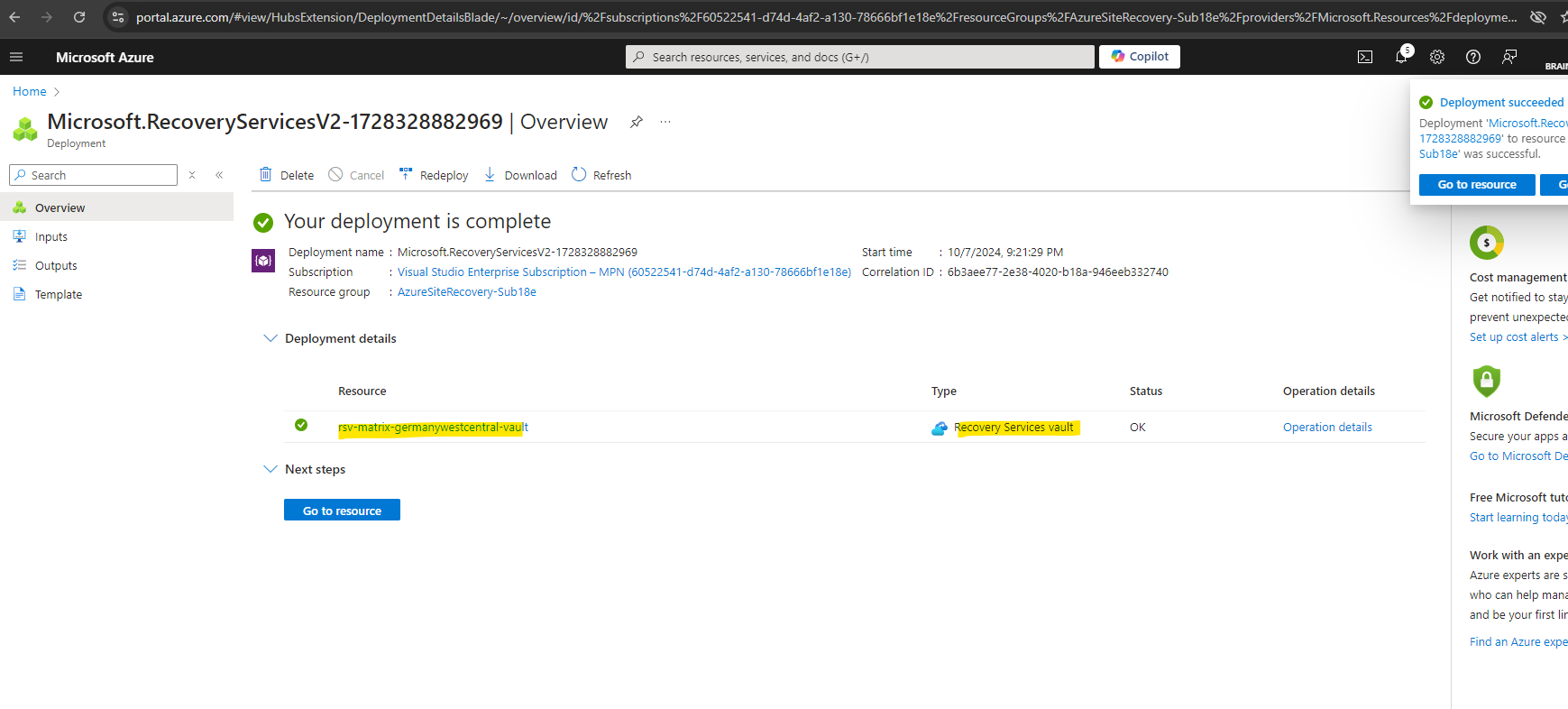Collapse the left sidebar menu

tap(219, 175)
